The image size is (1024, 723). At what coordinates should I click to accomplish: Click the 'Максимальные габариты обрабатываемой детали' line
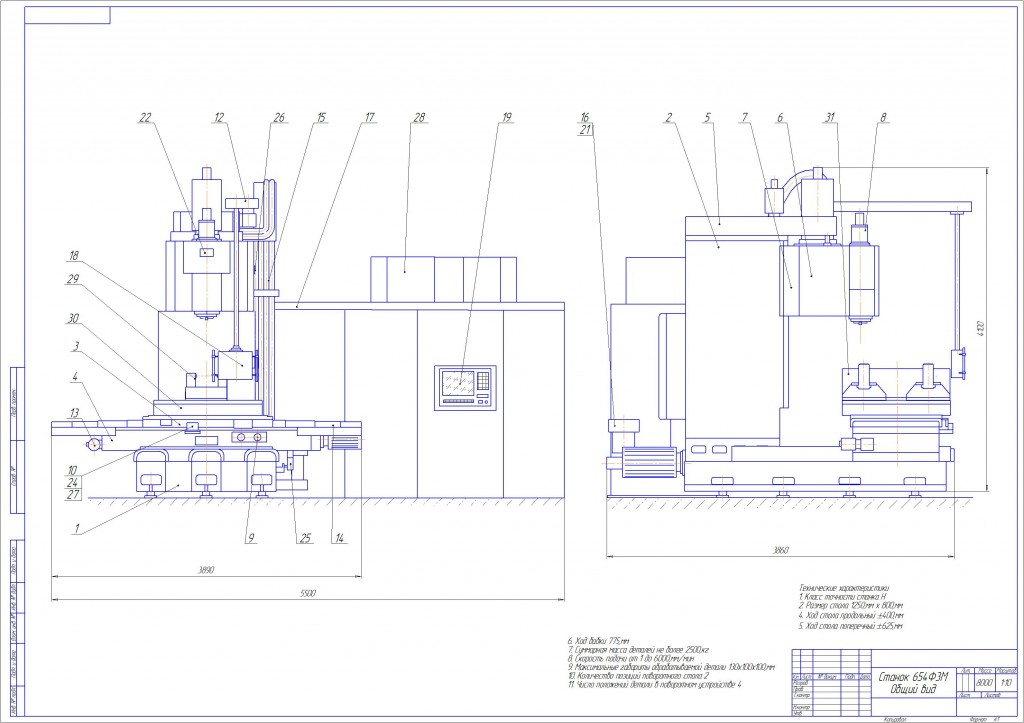click(x=671, y=667)
